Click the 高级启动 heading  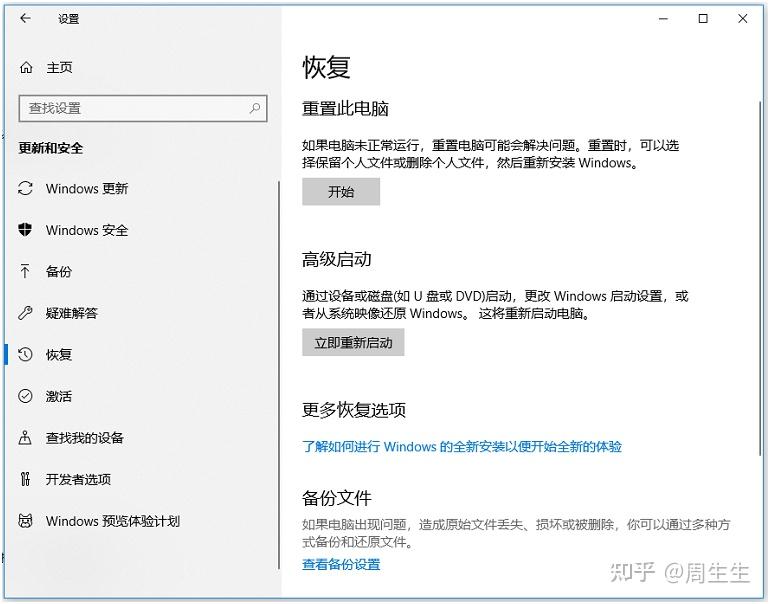(336, 259)
